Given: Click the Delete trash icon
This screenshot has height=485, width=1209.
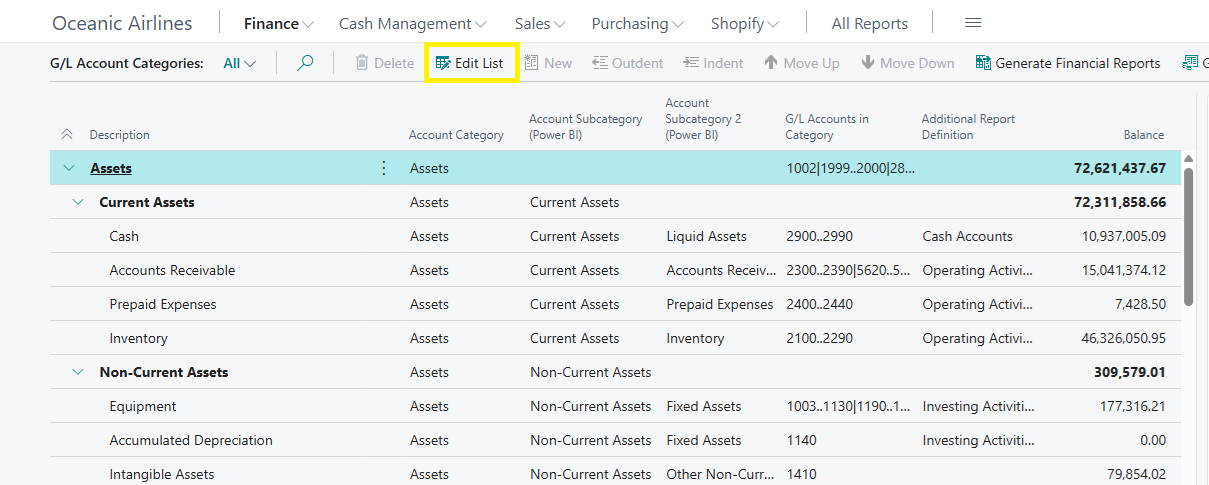Looking at the screenshot, I should coord(362,63).
